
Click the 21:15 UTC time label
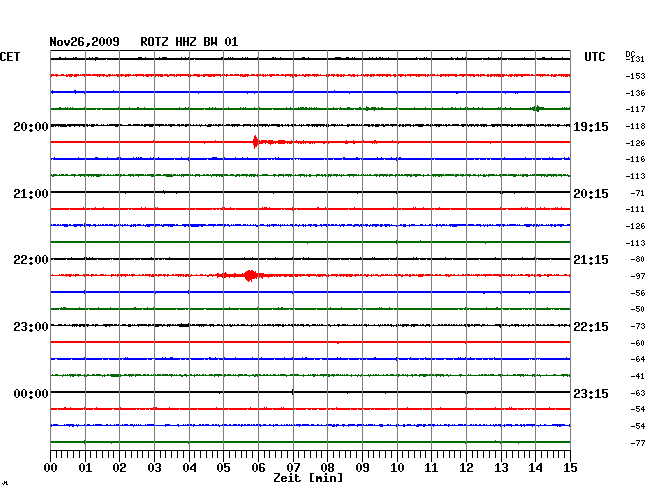click(591, 260)
